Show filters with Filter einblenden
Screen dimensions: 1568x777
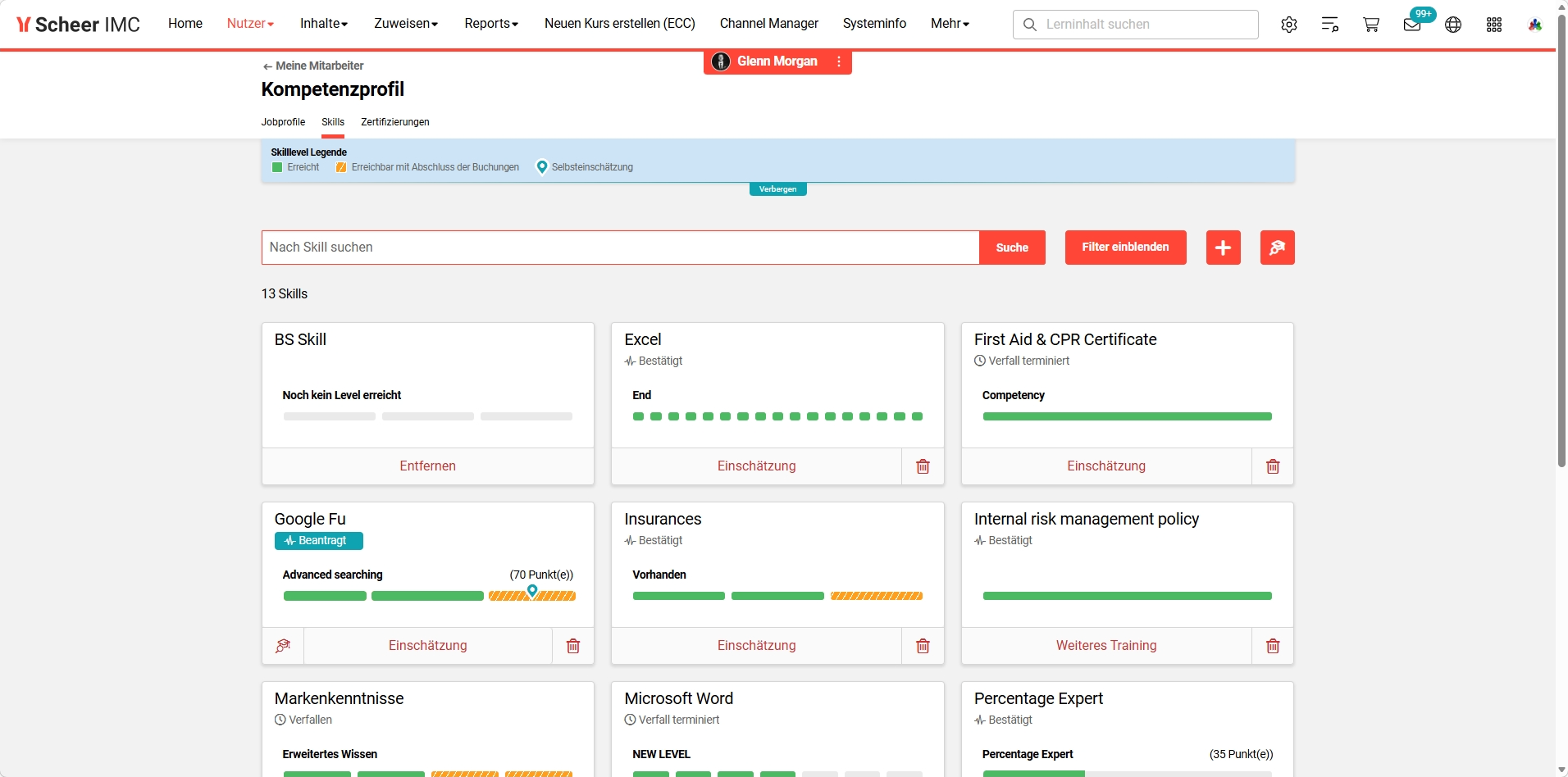[x=1125, y=248]
